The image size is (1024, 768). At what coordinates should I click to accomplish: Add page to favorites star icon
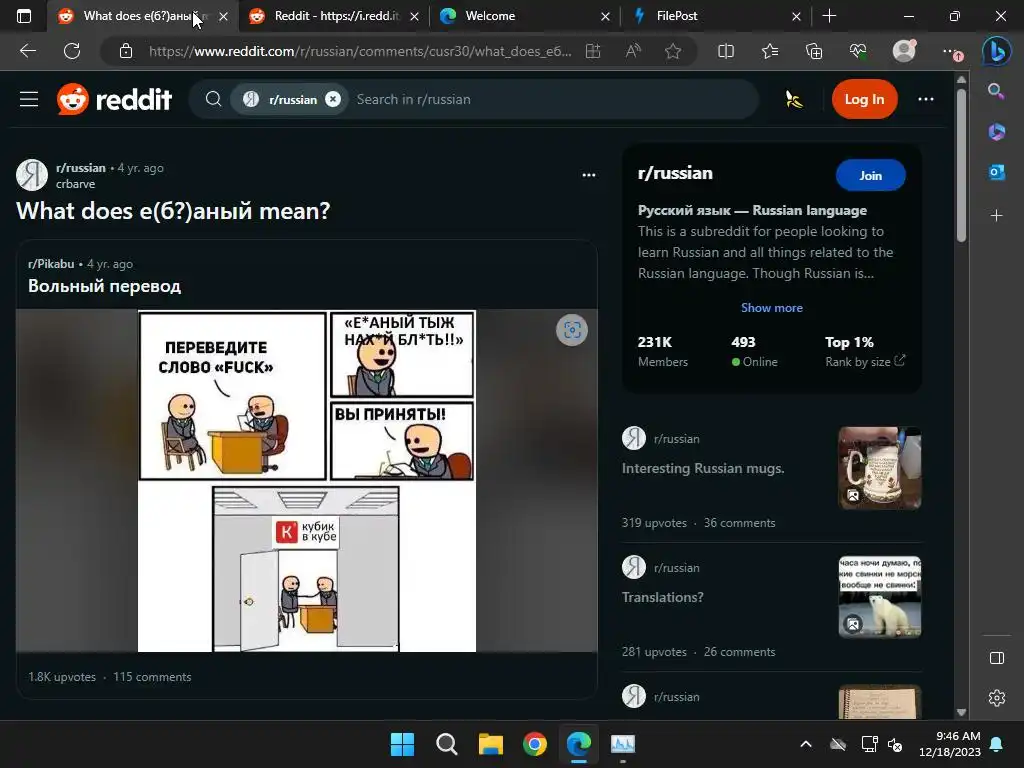coord(673,51)
